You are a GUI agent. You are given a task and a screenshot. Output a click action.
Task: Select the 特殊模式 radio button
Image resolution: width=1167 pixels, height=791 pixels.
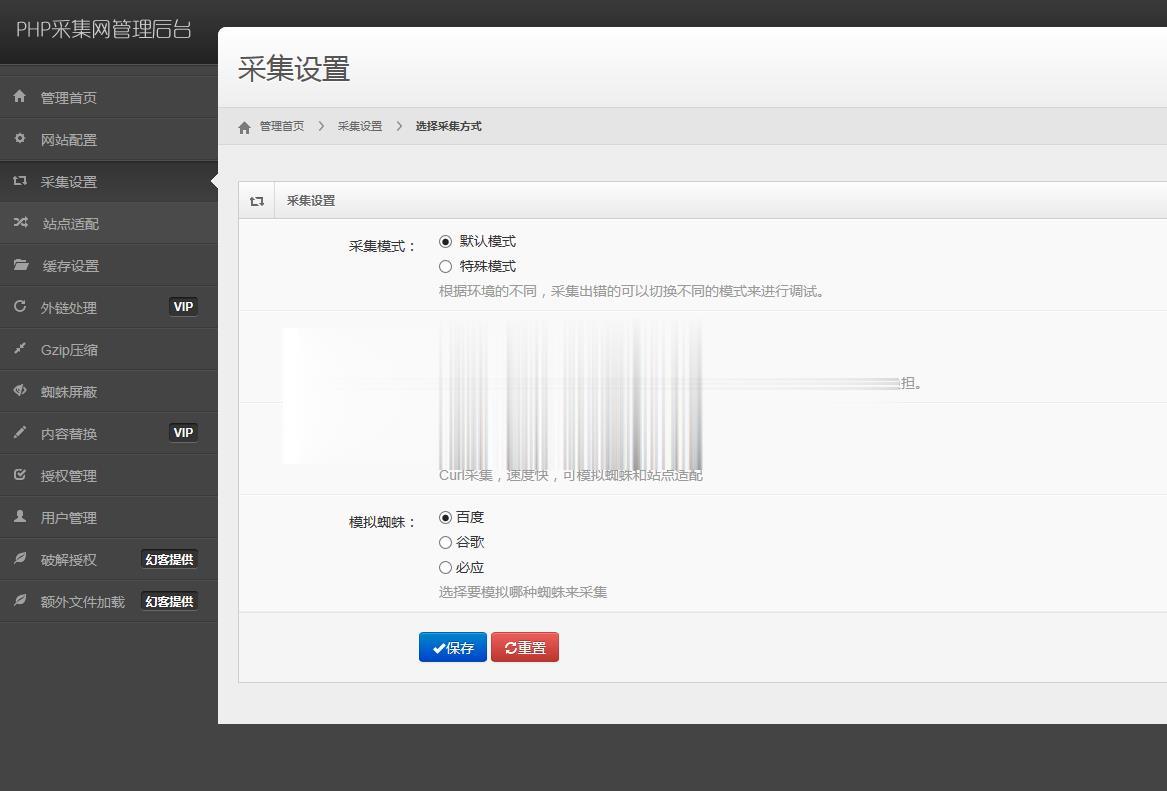tap(445, 266)
